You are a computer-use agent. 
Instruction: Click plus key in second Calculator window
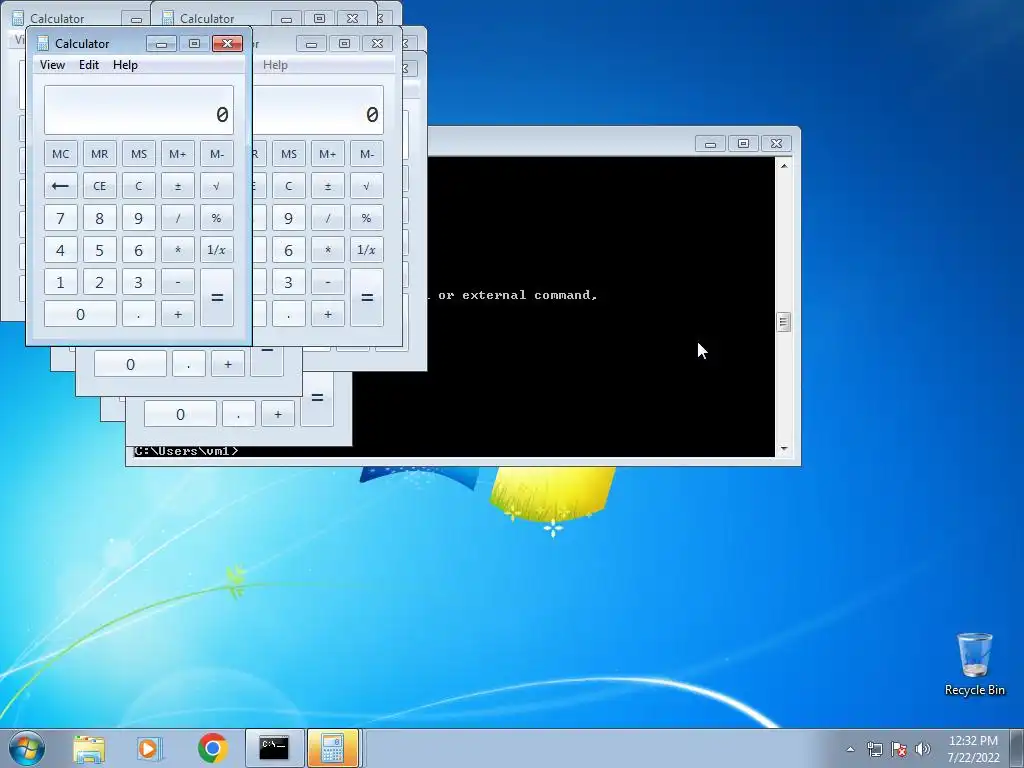328,314
